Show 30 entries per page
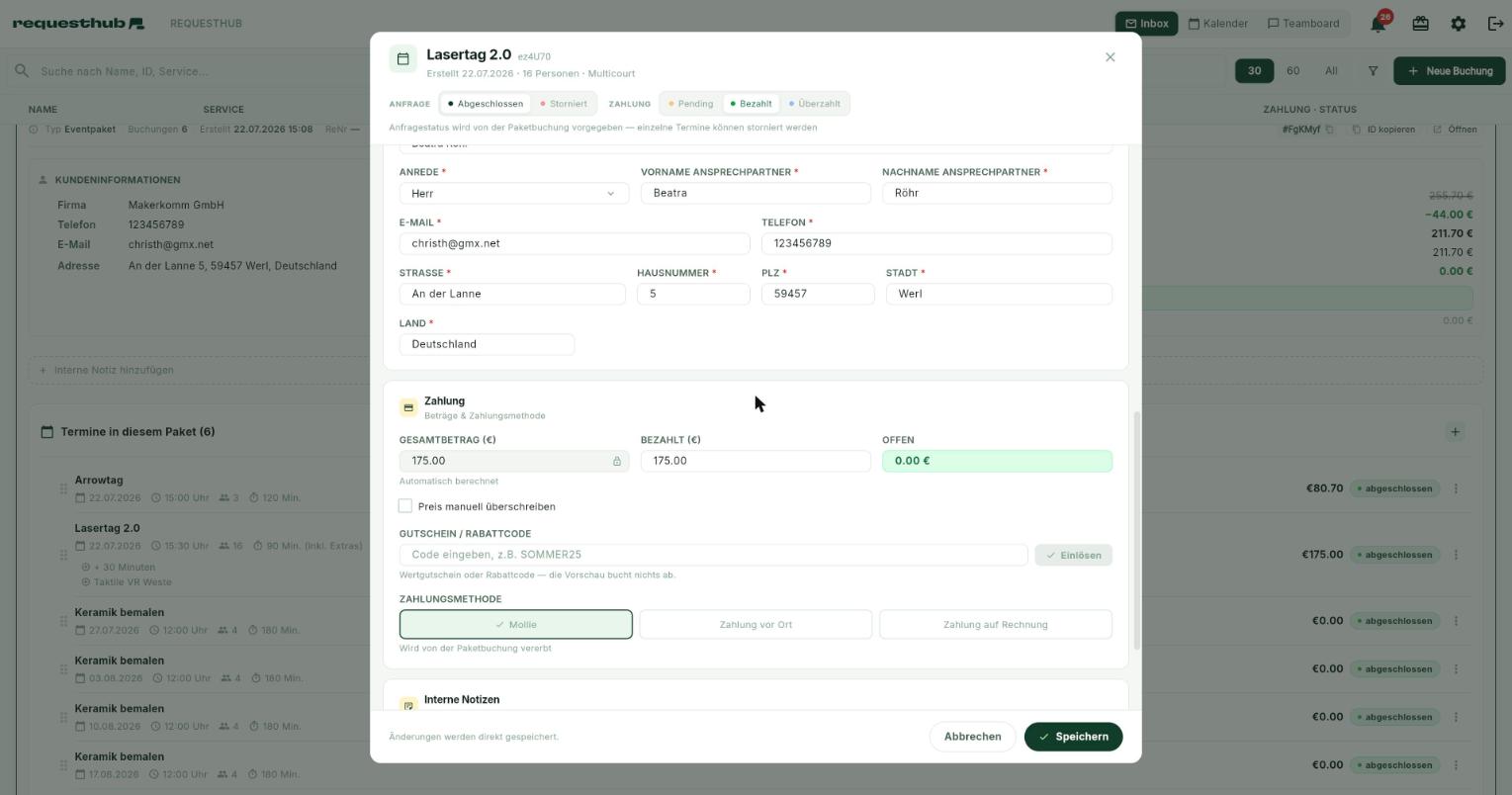This screenshot has height=795, width=1512. pos(1254,71)
